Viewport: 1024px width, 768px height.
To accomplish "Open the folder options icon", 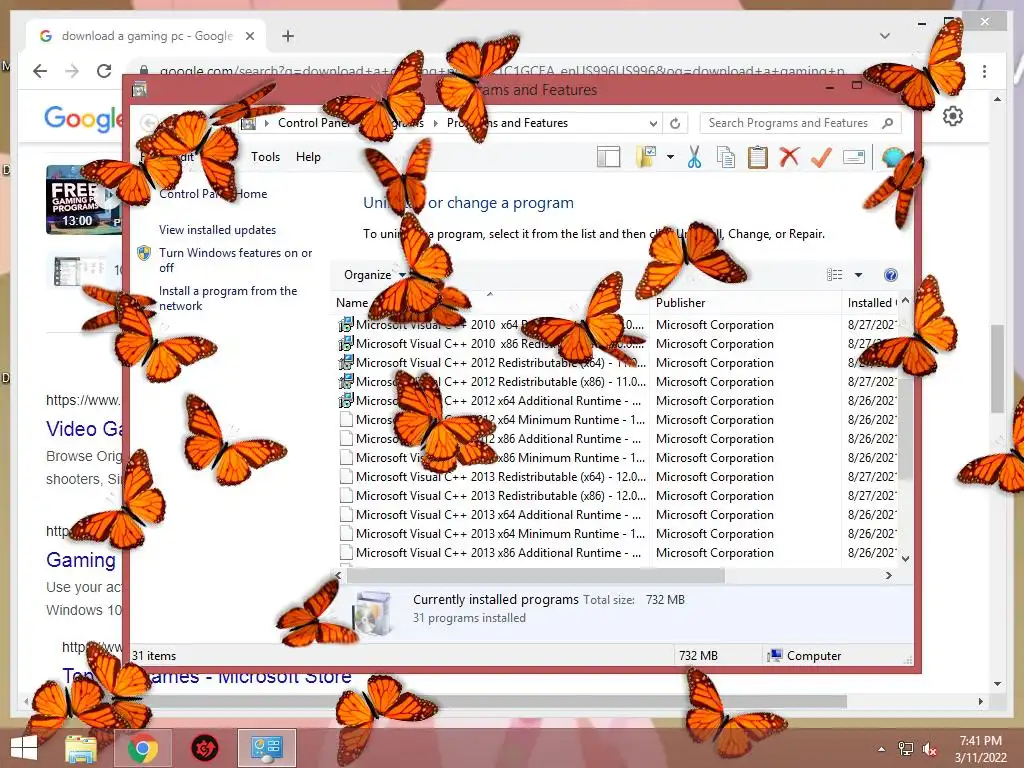I will (646, 157).
